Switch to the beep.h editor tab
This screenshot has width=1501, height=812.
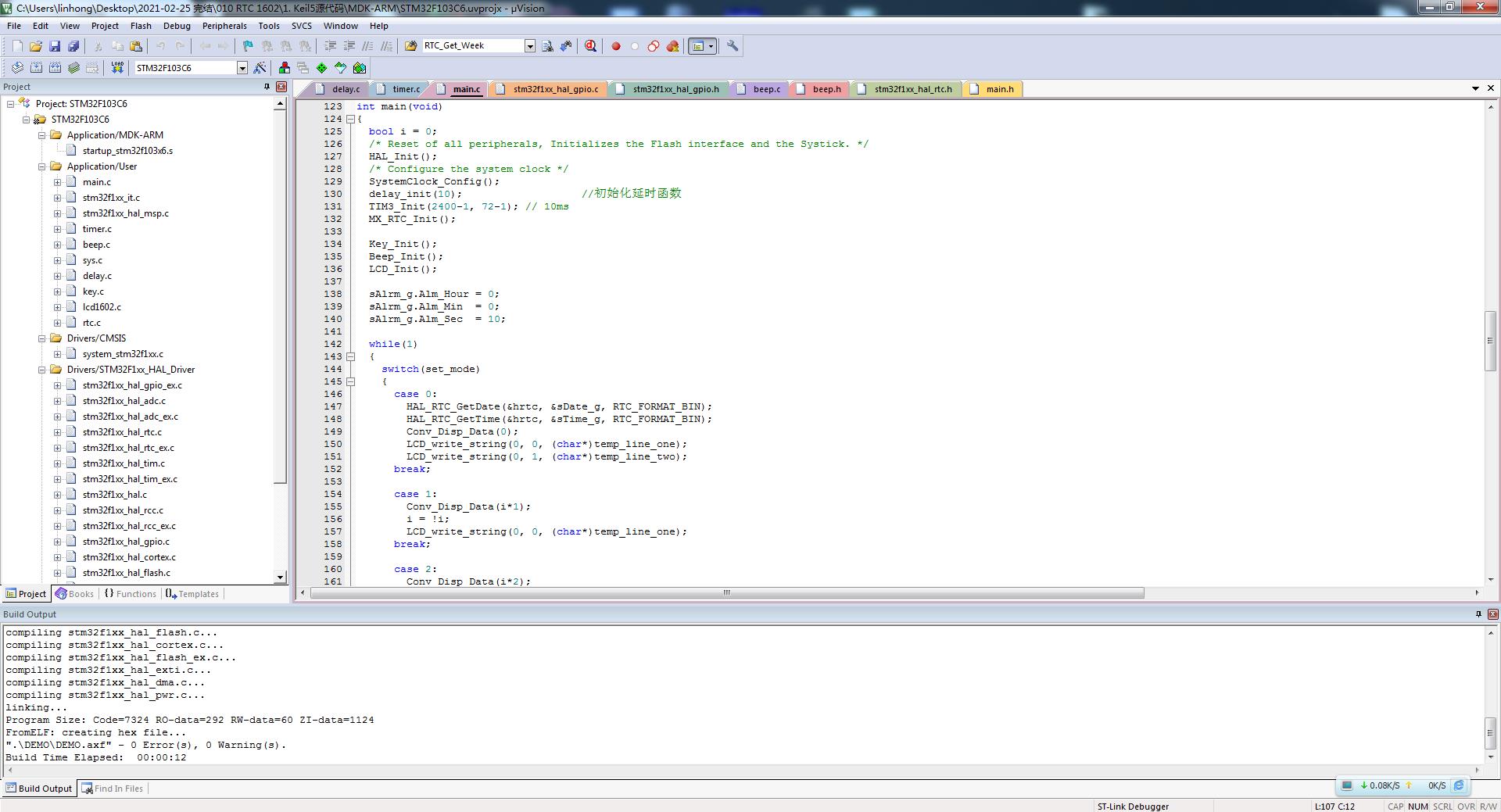[x=819, y=89]
